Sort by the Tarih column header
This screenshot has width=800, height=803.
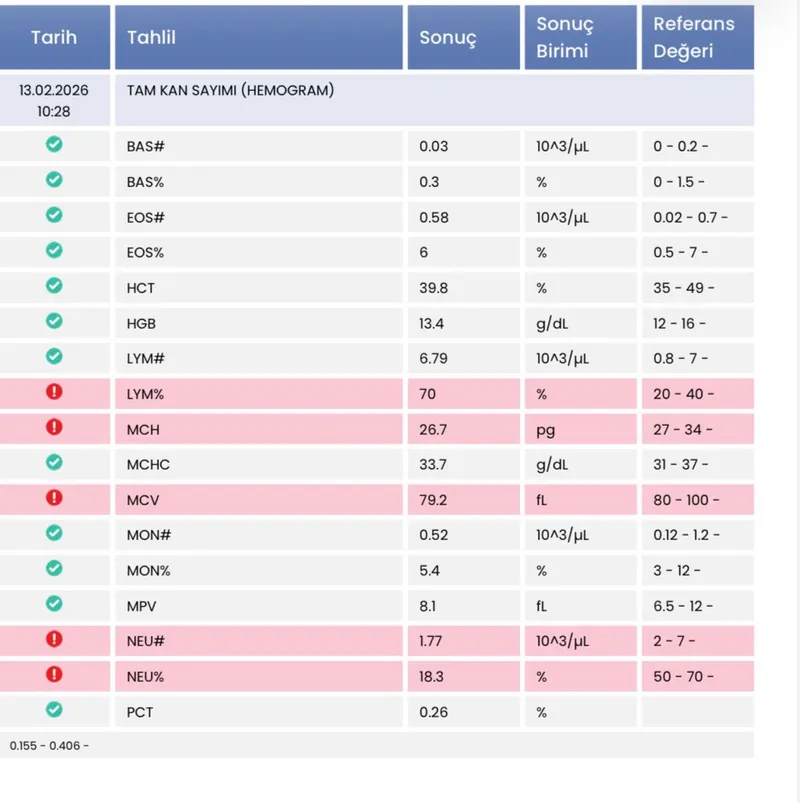(x=54, y=38)
